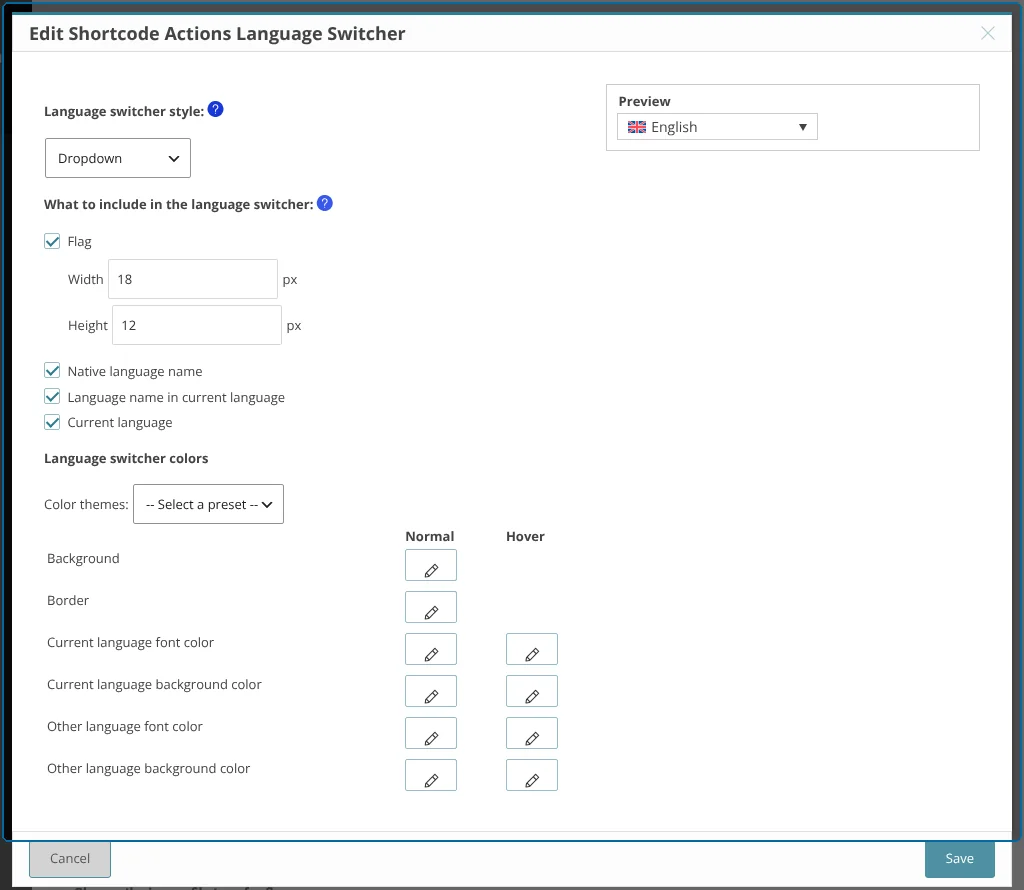Focus the flag Width input field
This screenshot has width=1024, height=890.
point(193,279)
